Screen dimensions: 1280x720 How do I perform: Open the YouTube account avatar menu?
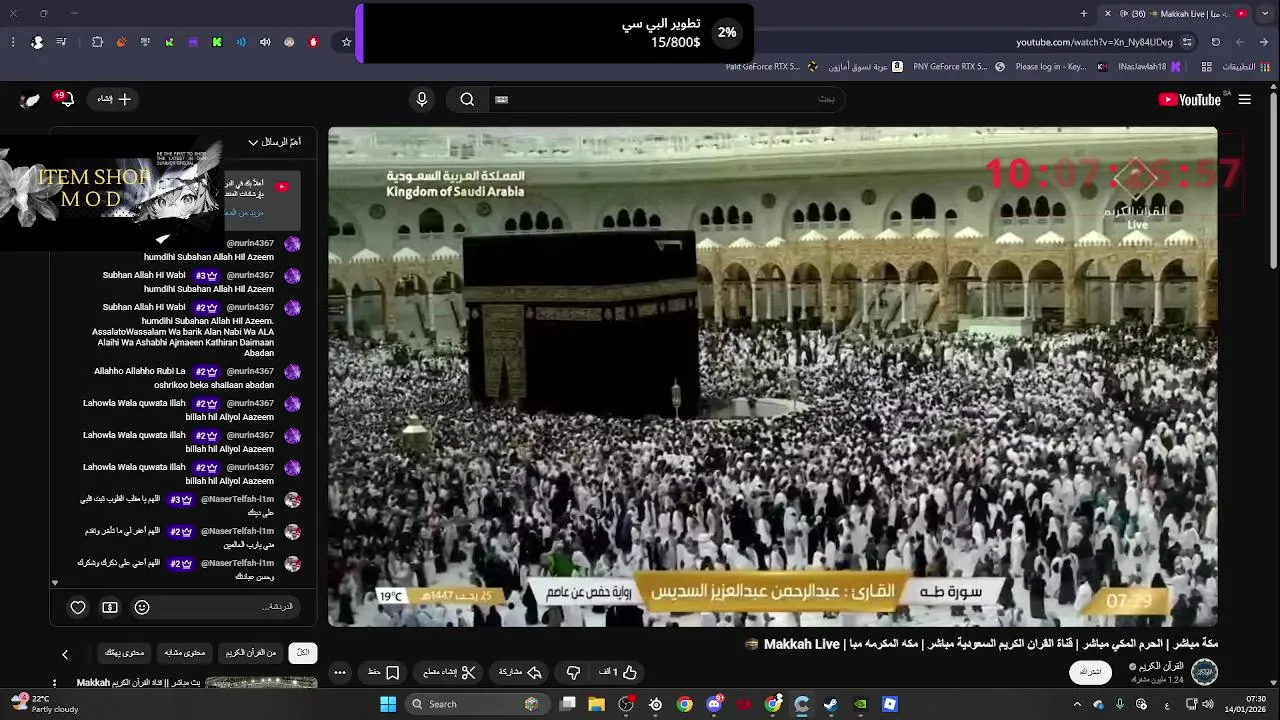click(30, 99)
